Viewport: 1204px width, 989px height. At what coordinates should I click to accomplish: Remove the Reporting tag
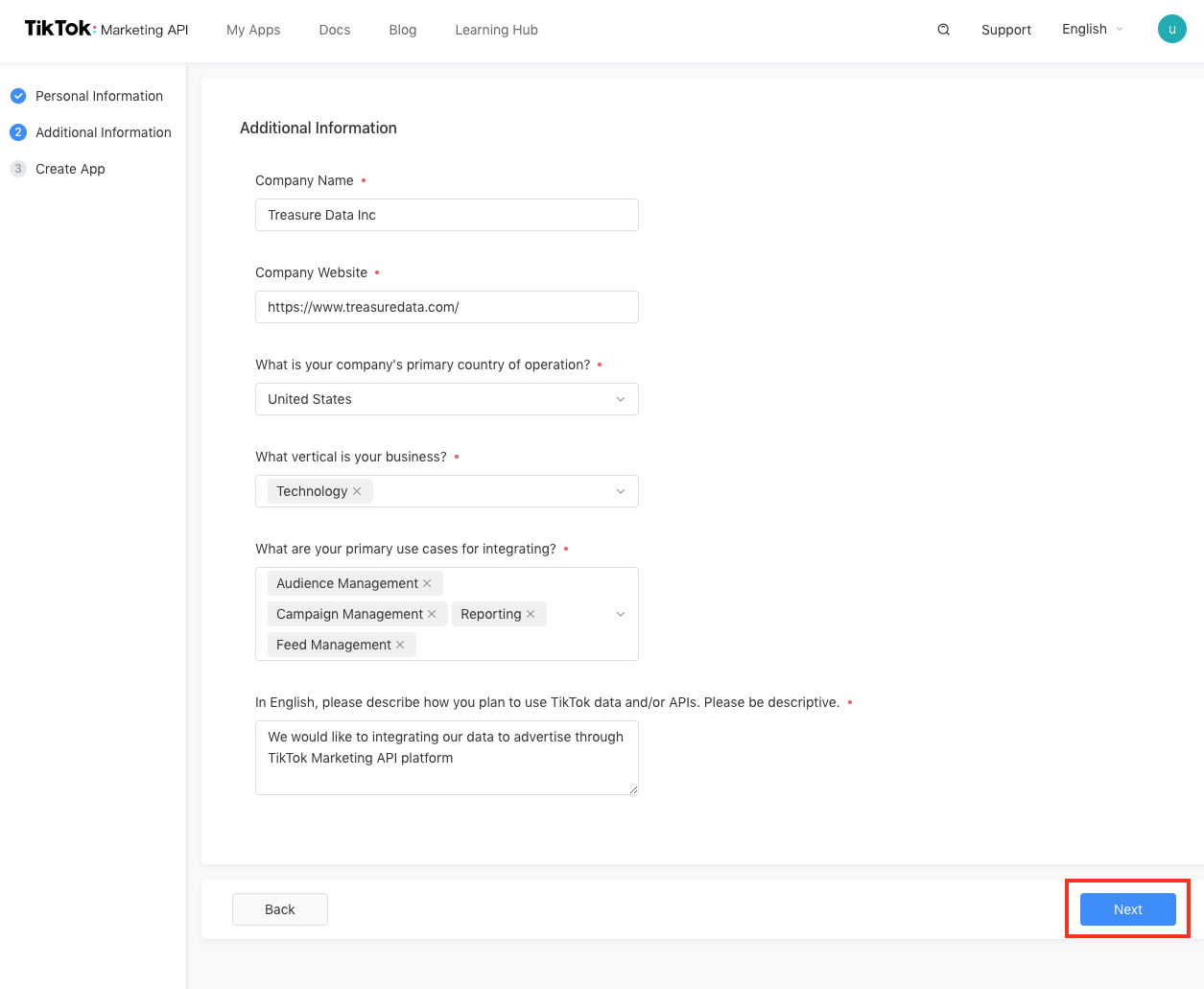pyautogui.click(x=531, y=614)
